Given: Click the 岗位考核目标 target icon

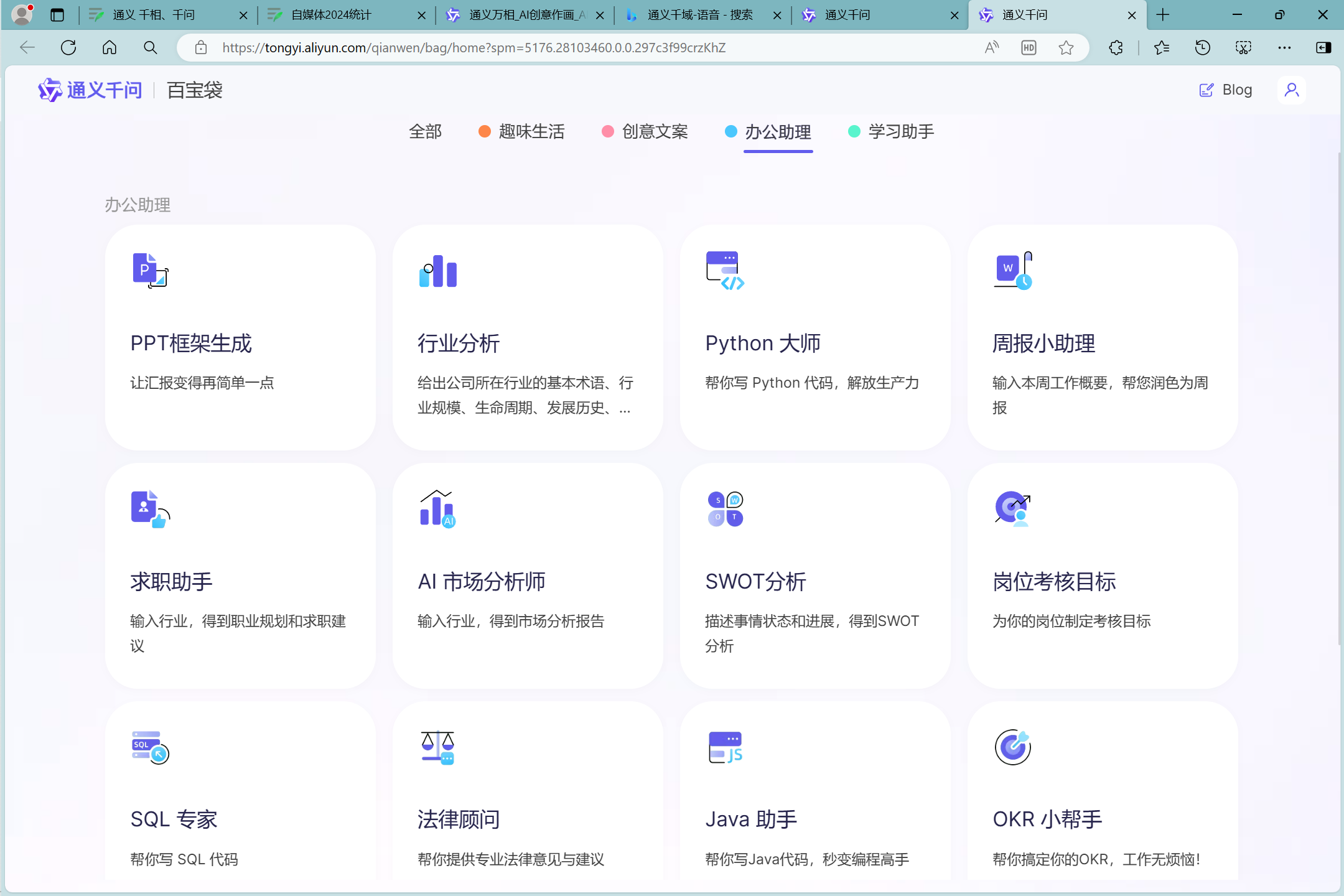Looking at the screenshot, I should 1013,509.
